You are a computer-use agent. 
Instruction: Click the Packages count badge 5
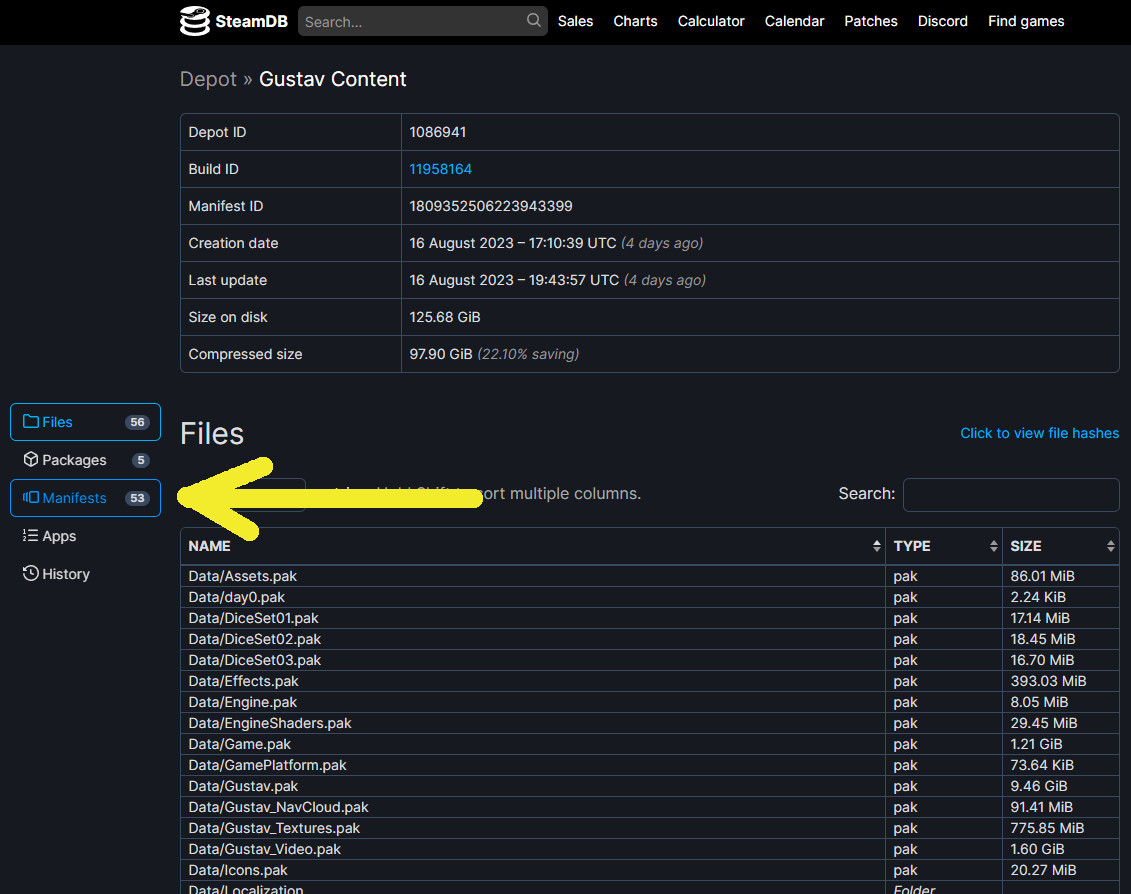point(141,460)
